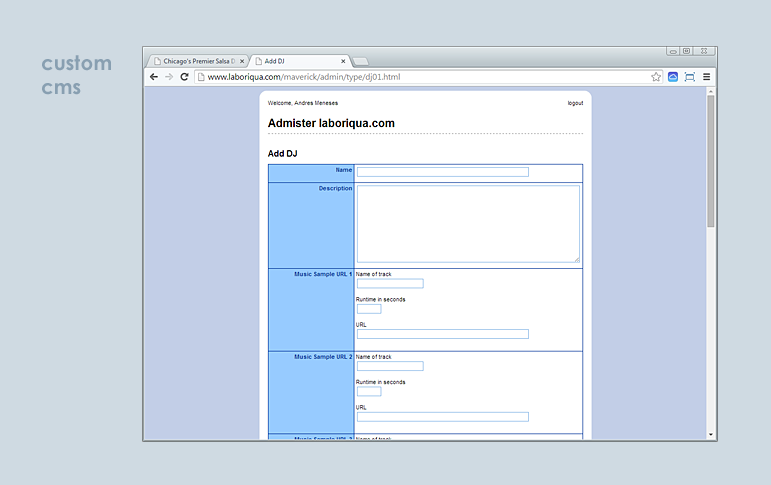Click the screen capture extension icon
This screenshot has width=771, height=485.
pyautogui.click(x=689, y=77)
